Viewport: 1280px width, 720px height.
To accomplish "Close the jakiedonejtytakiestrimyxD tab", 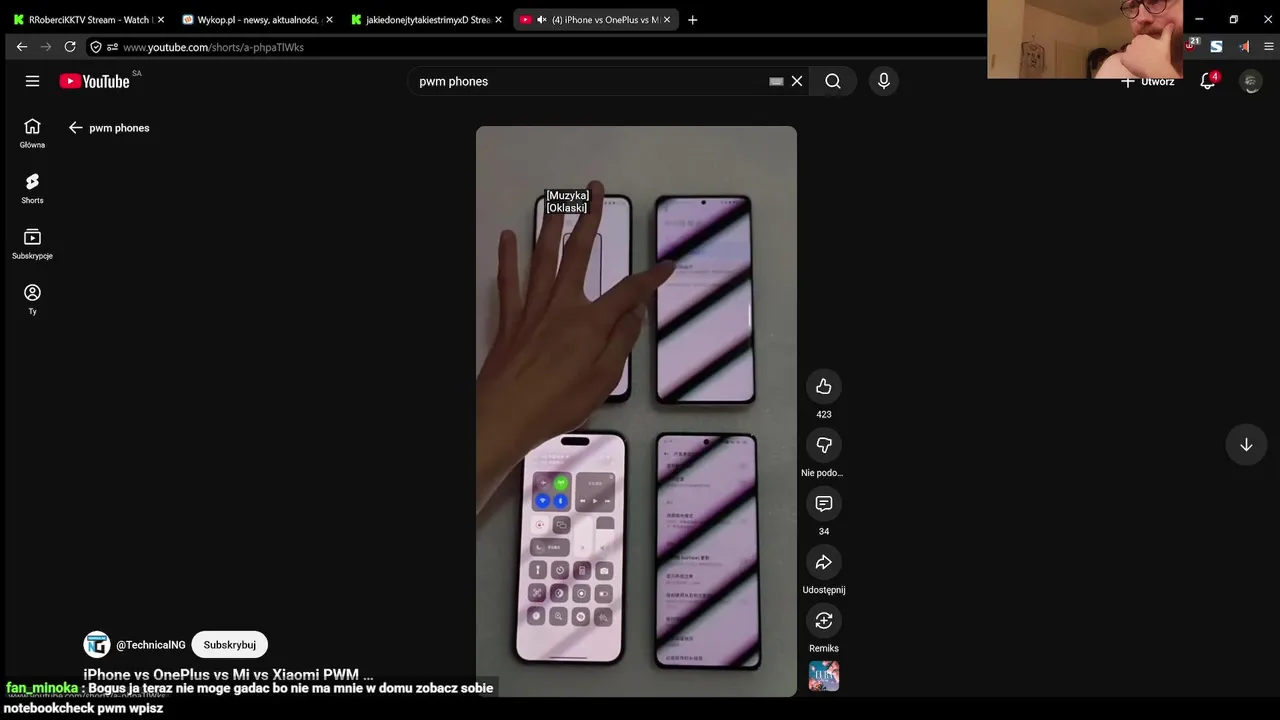I will [498, 20].
